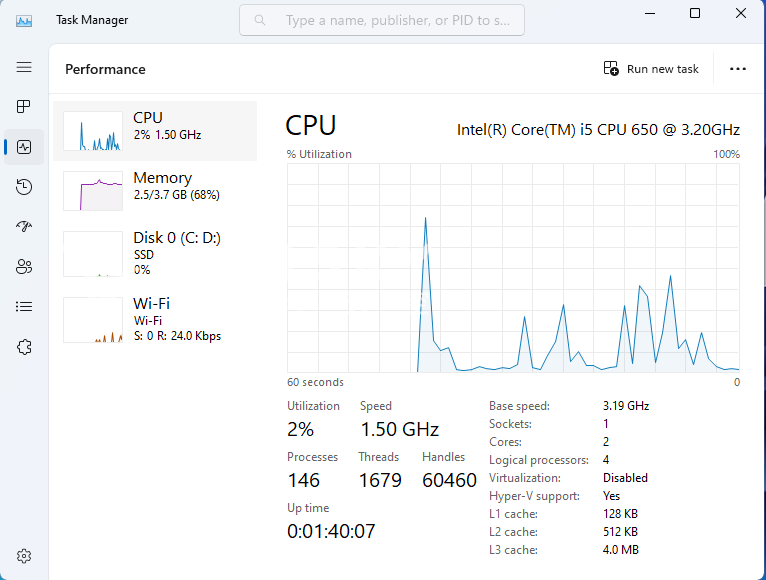Open Task Manager settings gear
The image size is (766, 580).
24,556
